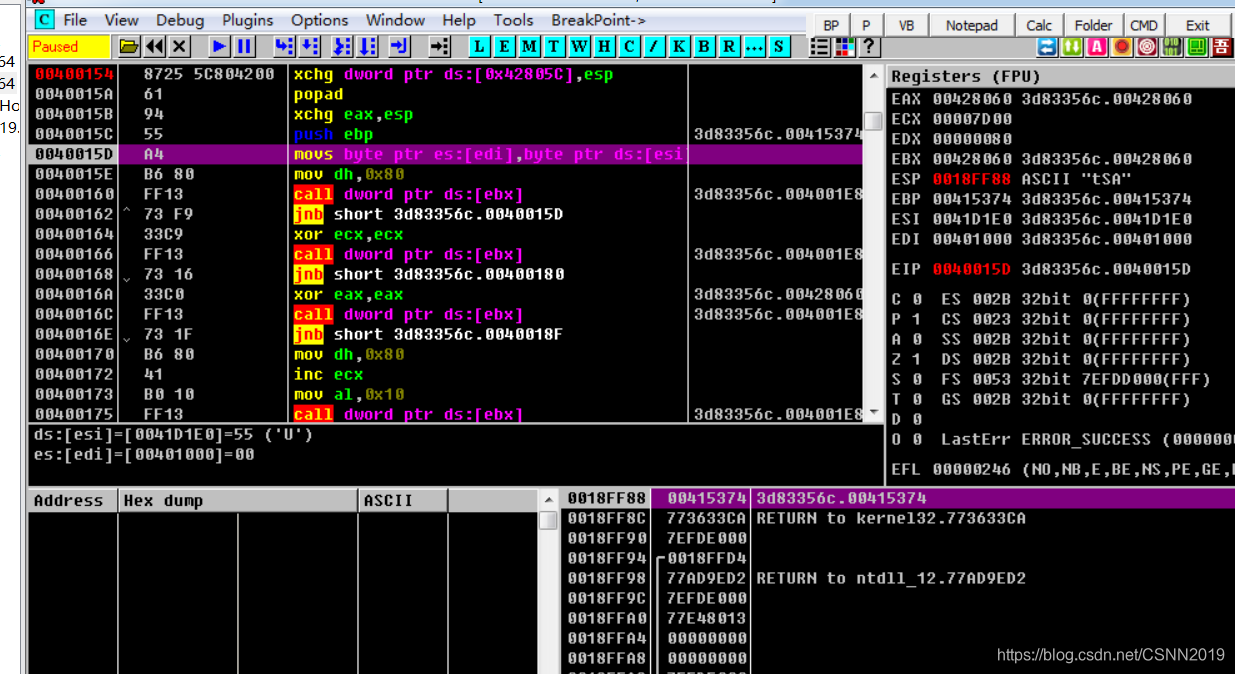Open the Patches slash button
The height and width of the screenshot is (674, 1235).
[654, 46]
